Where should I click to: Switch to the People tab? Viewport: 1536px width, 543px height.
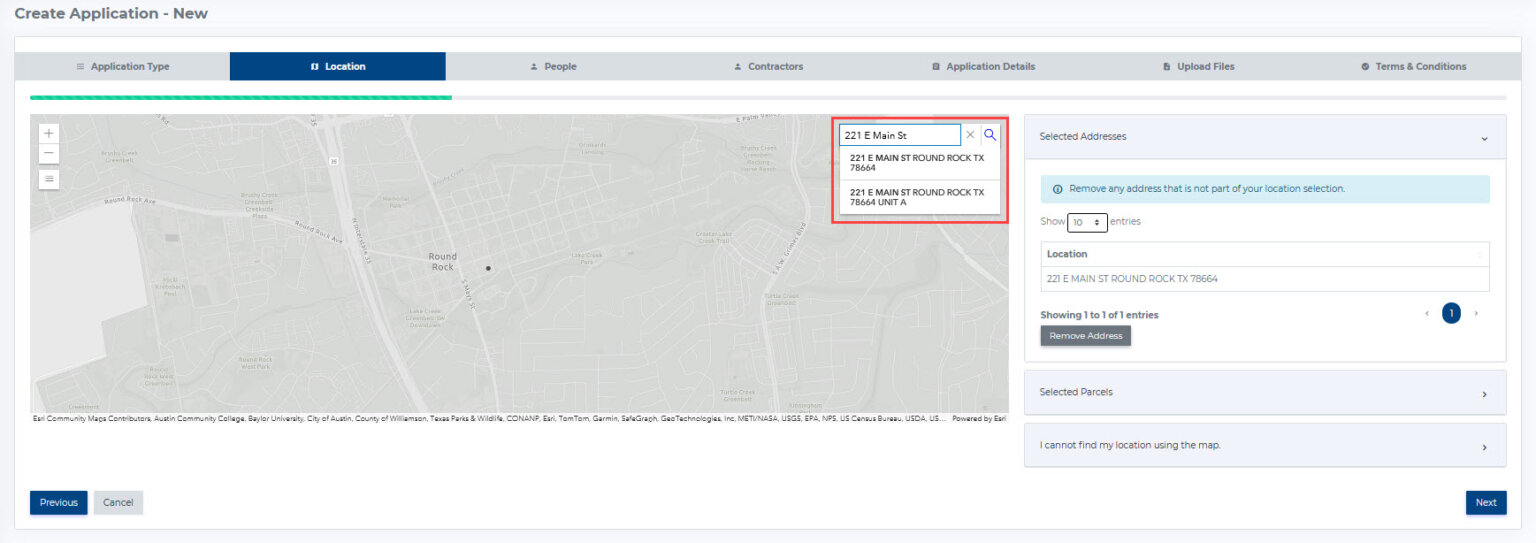553,67
